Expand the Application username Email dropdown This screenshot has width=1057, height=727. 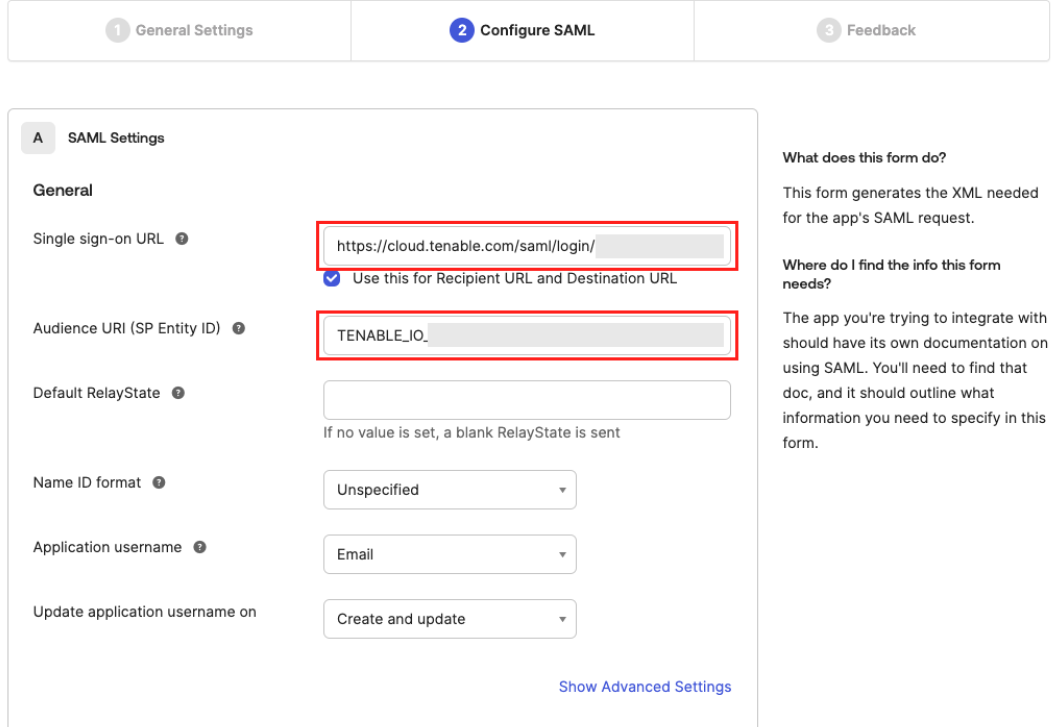[x=449, y=554]
